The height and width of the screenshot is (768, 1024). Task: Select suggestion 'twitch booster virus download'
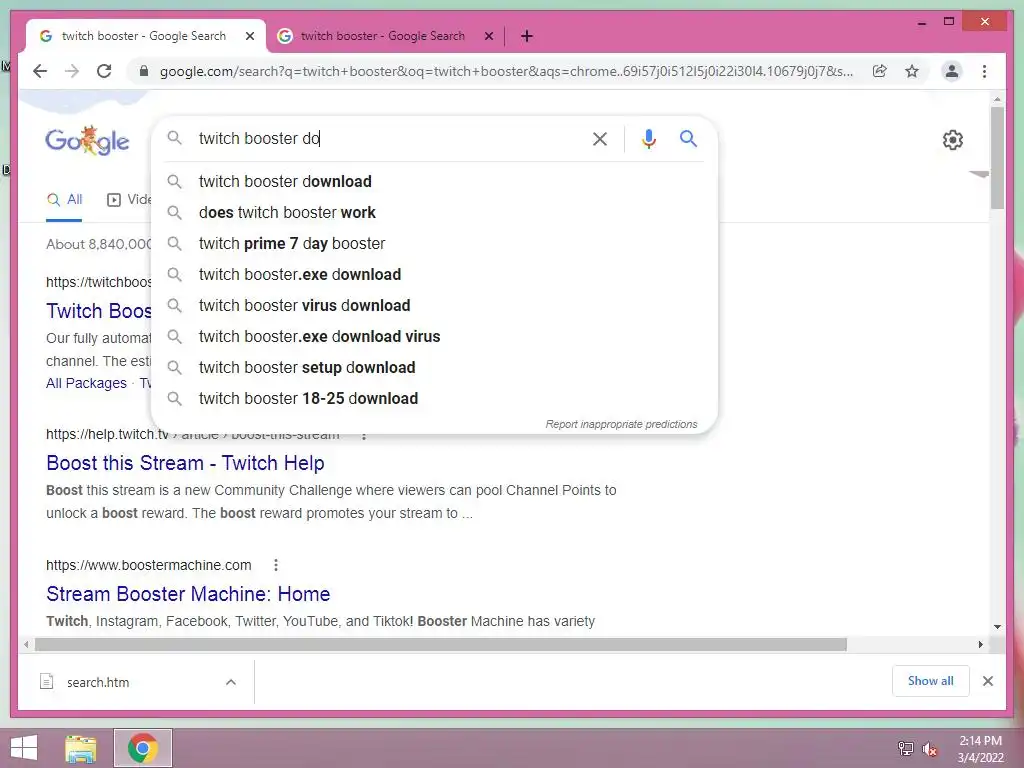point(434,306)
